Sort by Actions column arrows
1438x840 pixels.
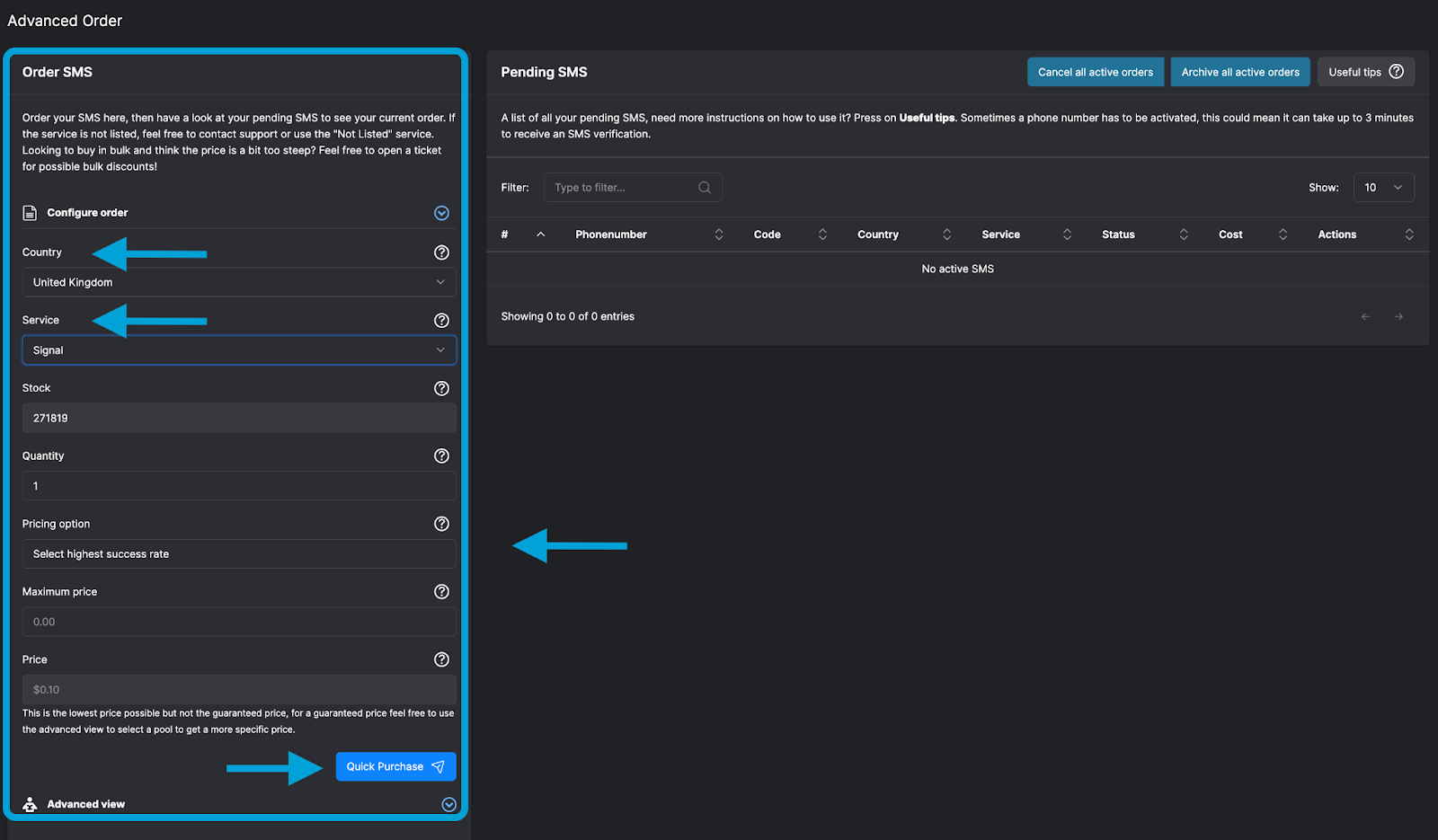click(x=1409, y=234)
